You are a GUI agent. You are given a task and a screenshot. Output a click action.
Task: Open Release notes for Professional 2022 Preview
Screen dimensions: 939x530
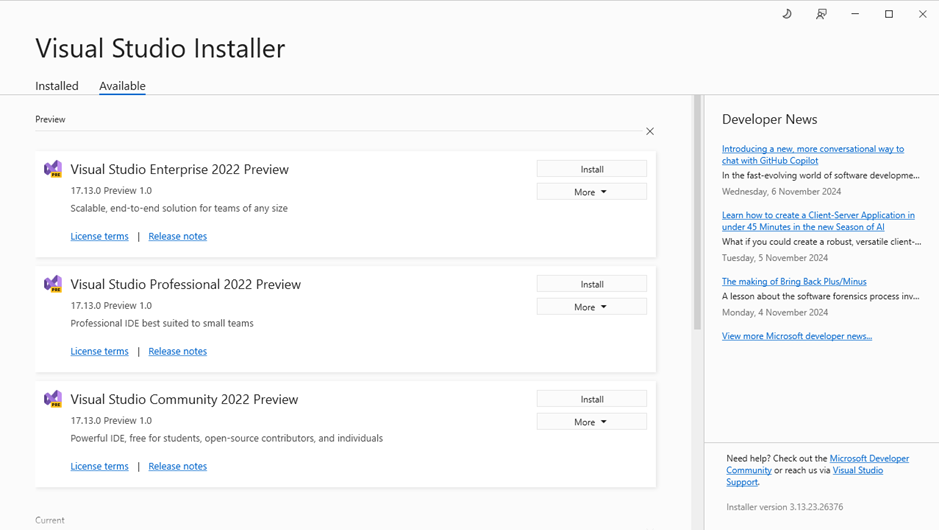(x=177, y=351)
